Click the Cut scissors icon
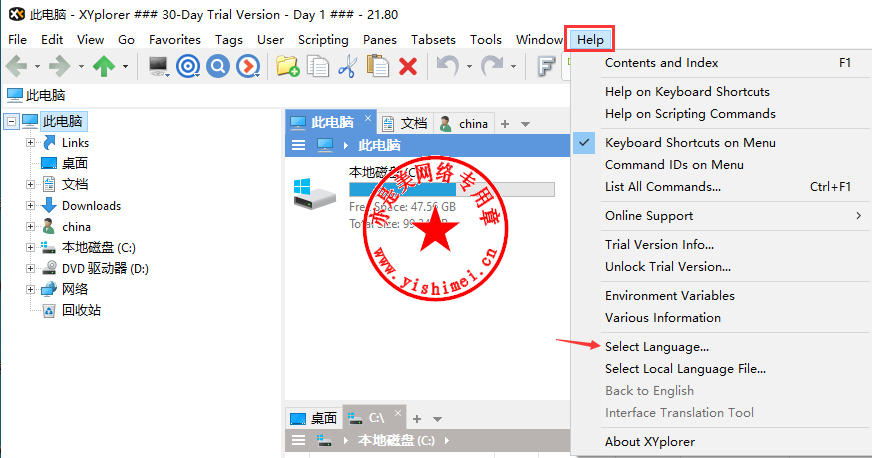Viewport: 872px width, 458px height. pyautogui.click(x=348, y=66)
